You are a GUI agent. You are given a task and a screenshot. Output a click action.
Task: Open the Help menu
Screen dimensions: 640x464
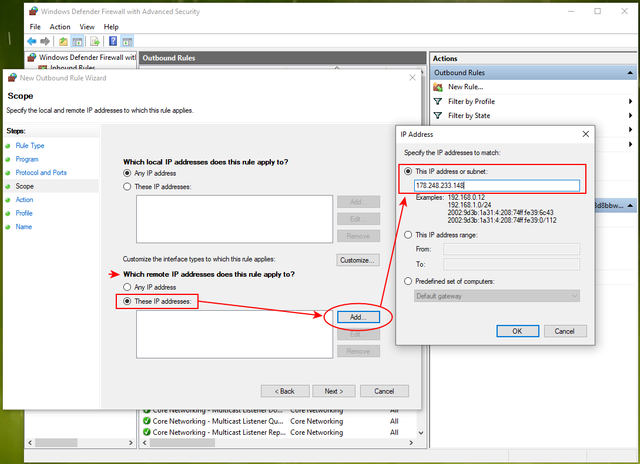[x=111, y=27]
